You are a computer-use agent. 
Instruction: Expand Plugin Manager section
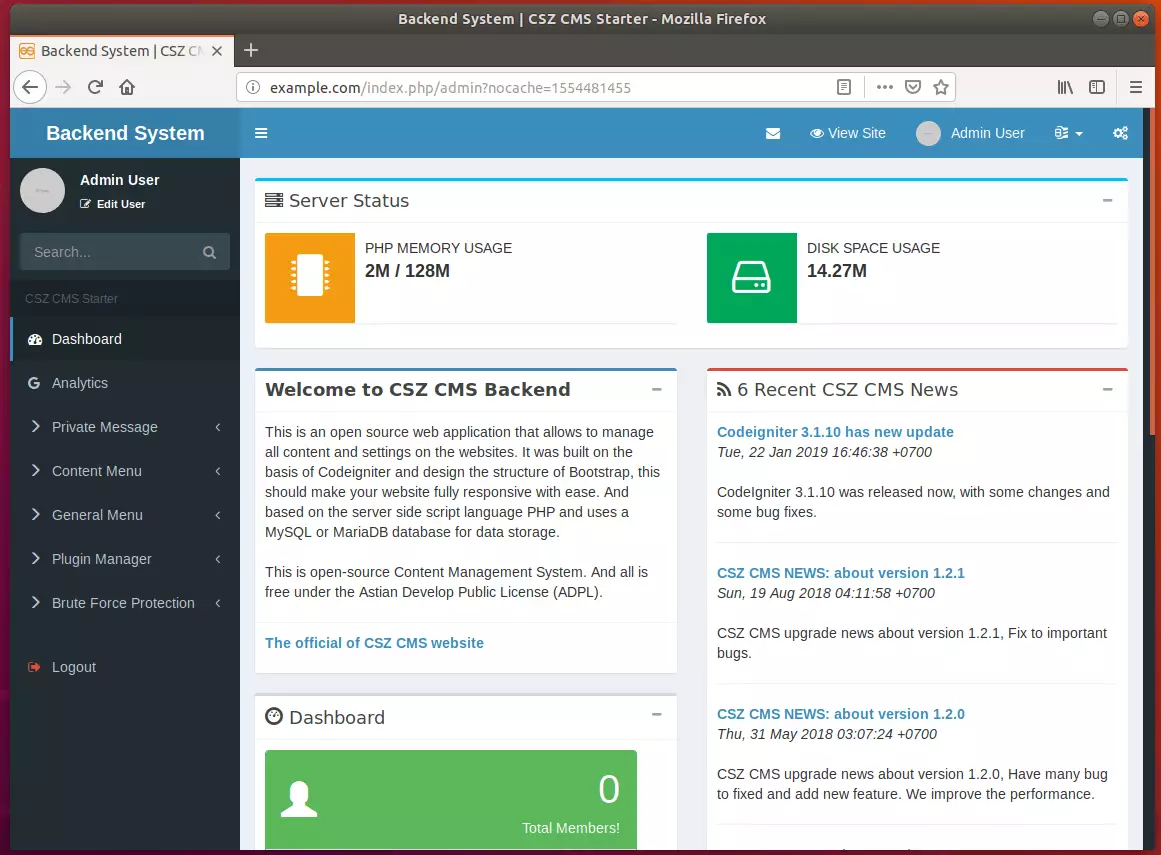tap(124, 559)
